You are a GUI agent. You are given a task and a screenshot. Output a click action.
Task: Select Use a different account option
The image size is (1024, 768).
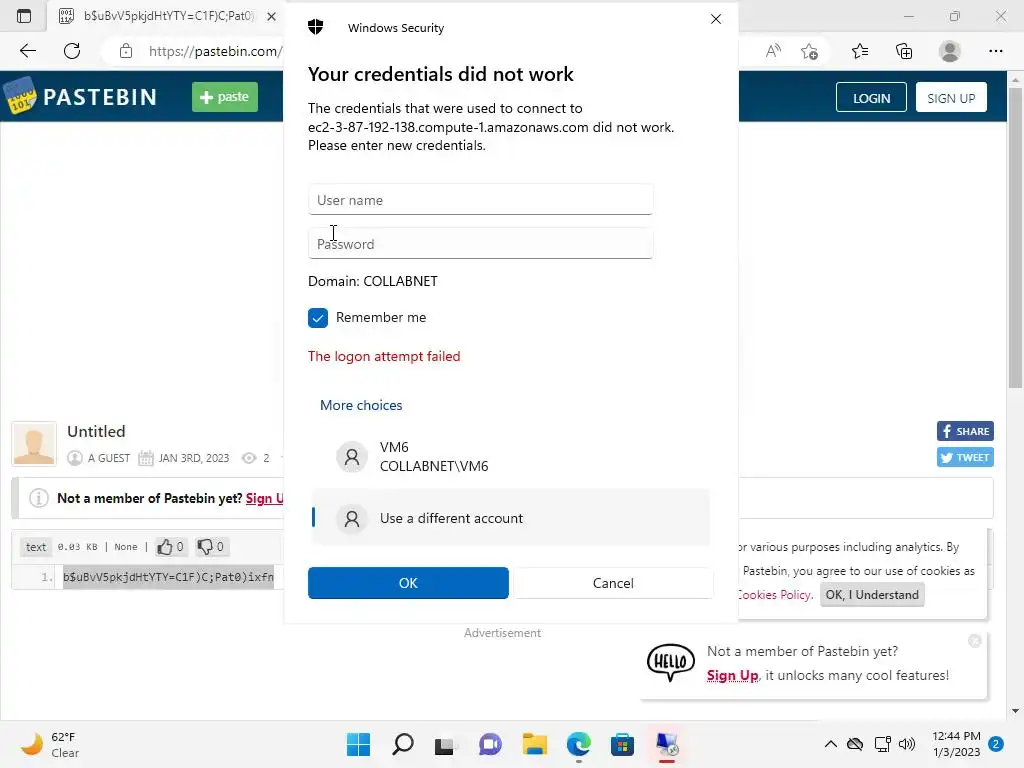(x=450, y=518)
